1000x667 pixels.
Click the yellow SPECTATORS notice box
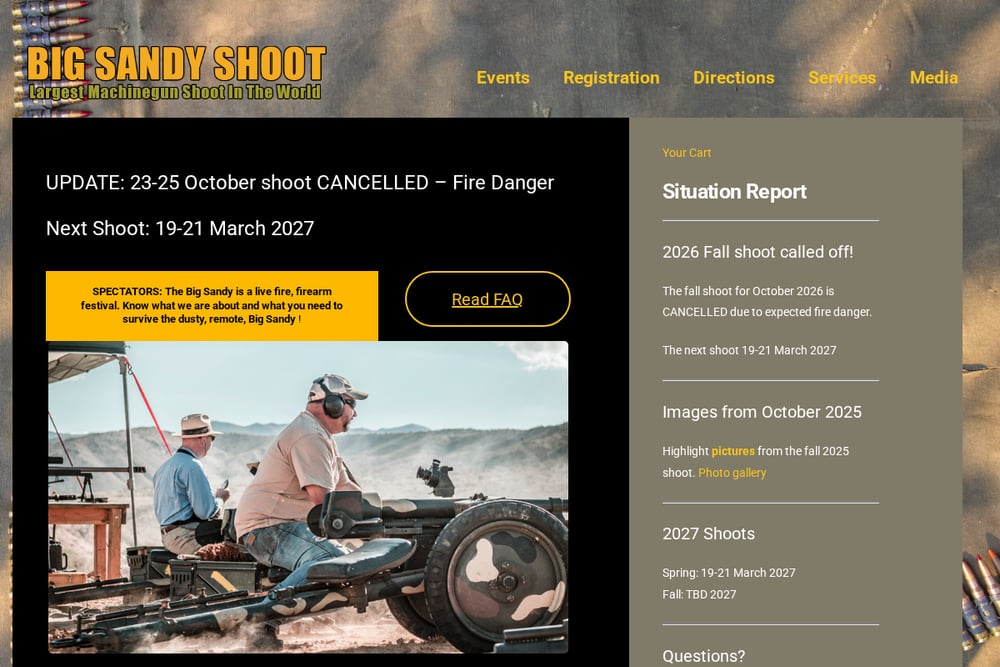tap(212, 305)
